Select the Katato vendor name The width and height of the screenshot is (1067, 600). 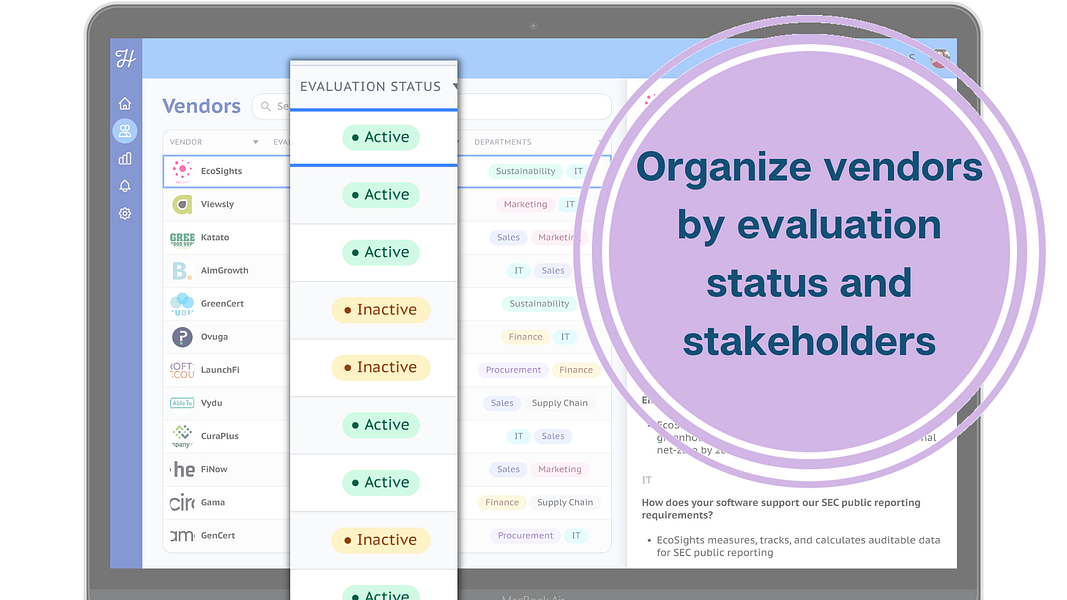click(215, 237)
